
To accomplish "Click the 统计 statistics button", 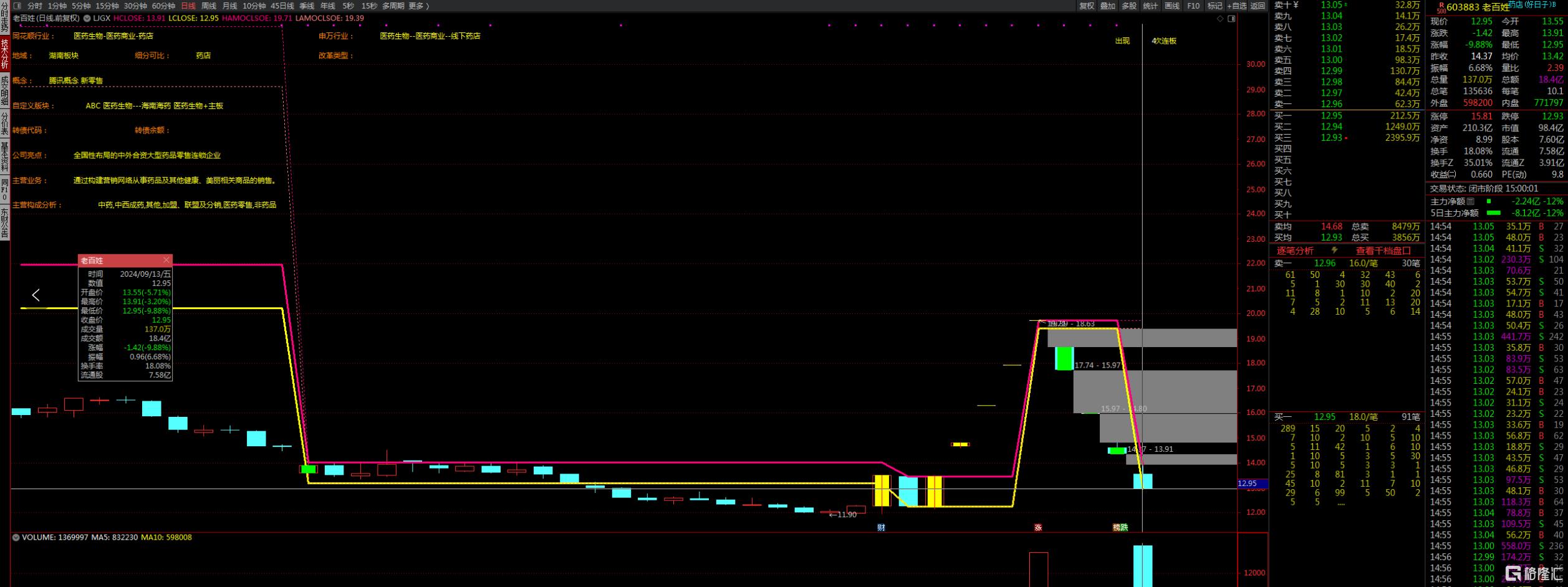I will [1150, 6].
